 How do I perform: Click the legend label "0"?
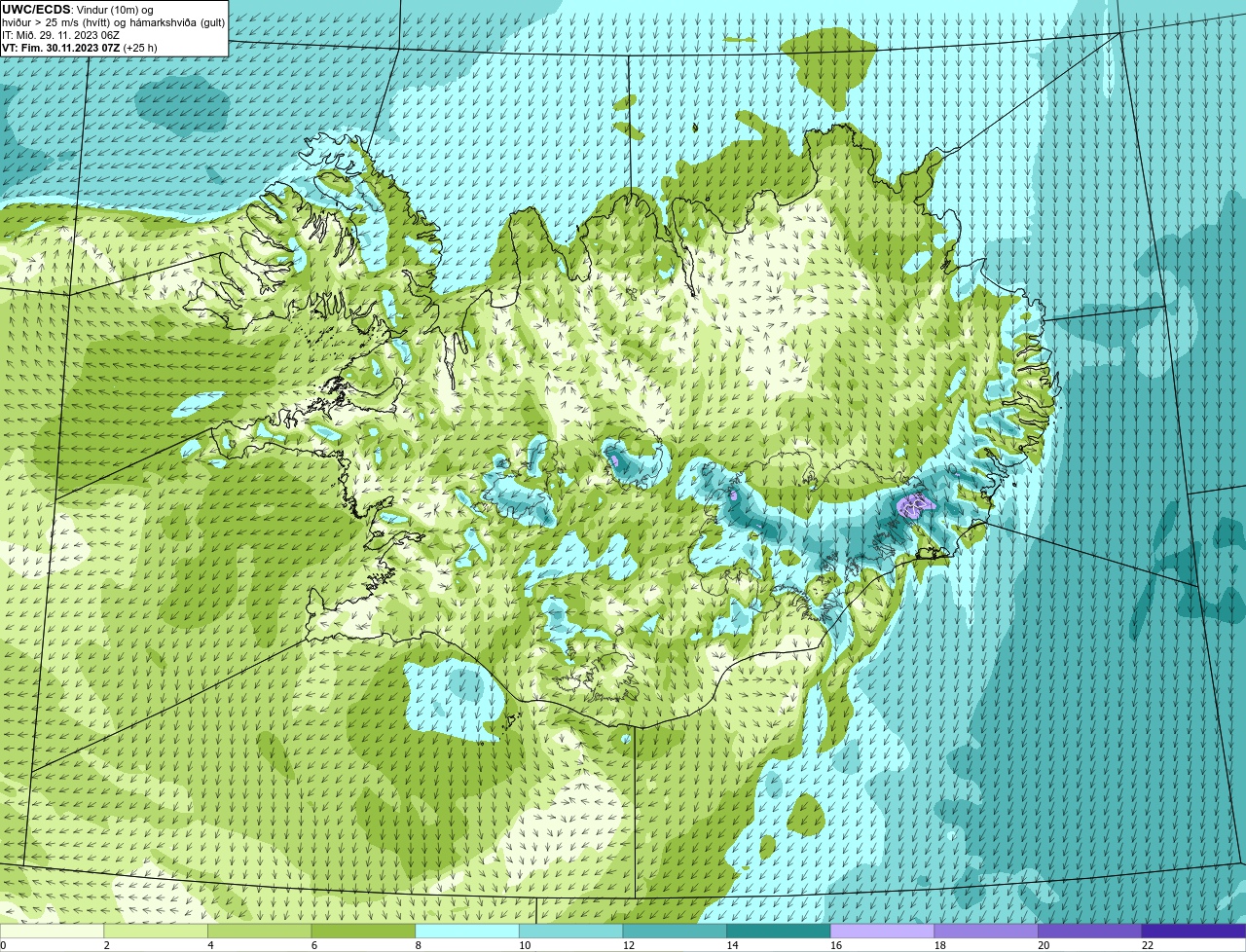point(3,945)
